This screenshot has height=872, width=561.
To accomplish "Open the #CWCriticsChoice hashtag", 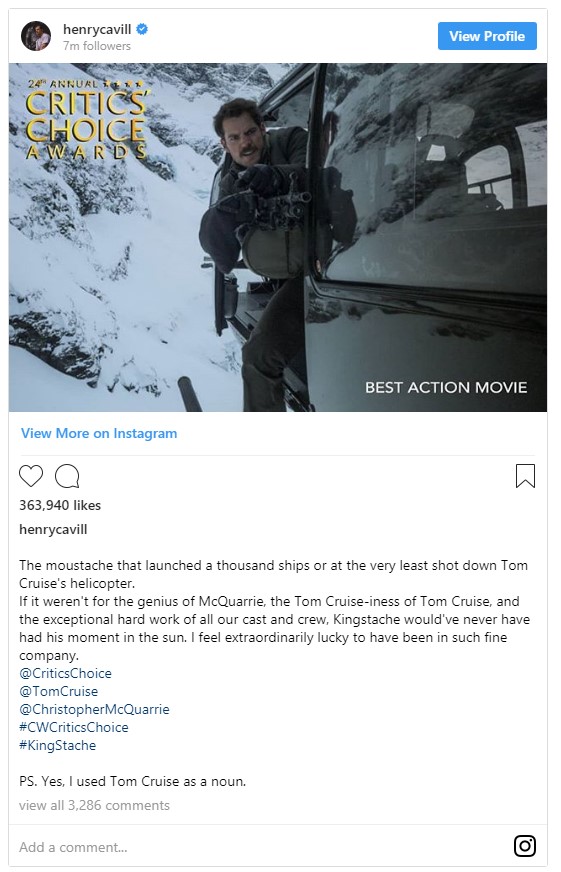I will [x=73, y=727].
